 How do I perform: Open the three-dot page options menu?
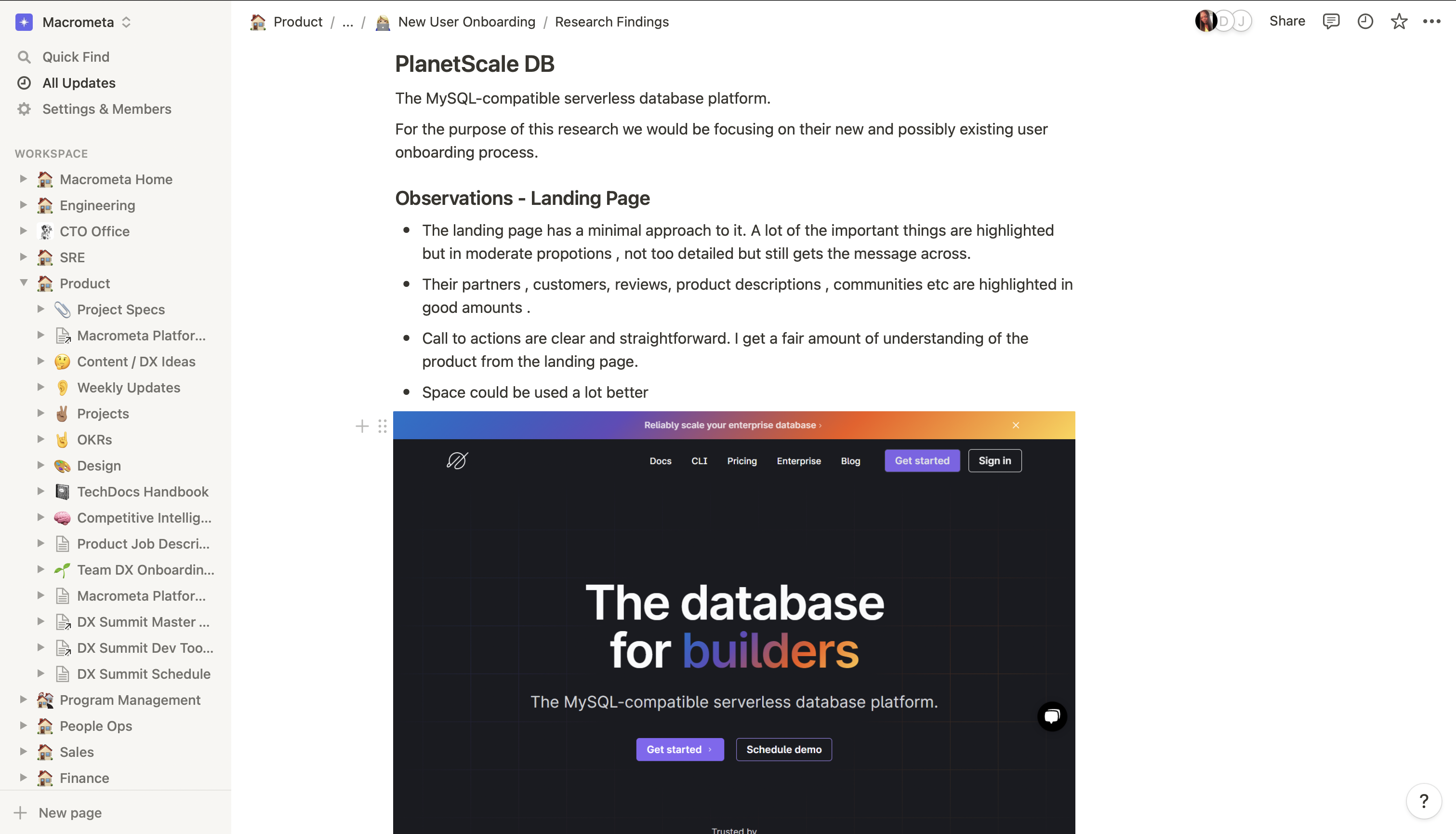[1431, 22]
